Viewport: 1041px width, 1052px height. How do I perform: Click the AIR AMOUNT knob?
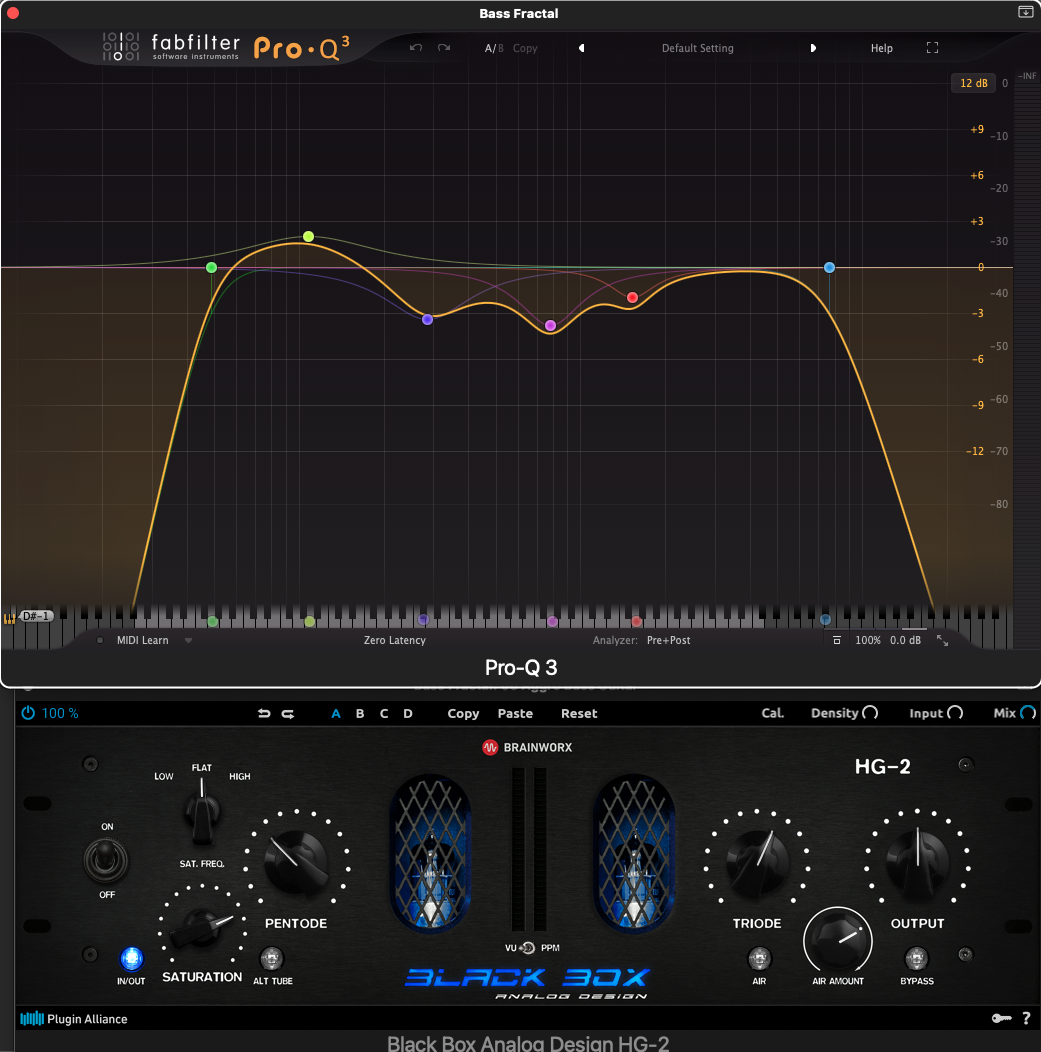pyautogui.click(x=838, y=939)
